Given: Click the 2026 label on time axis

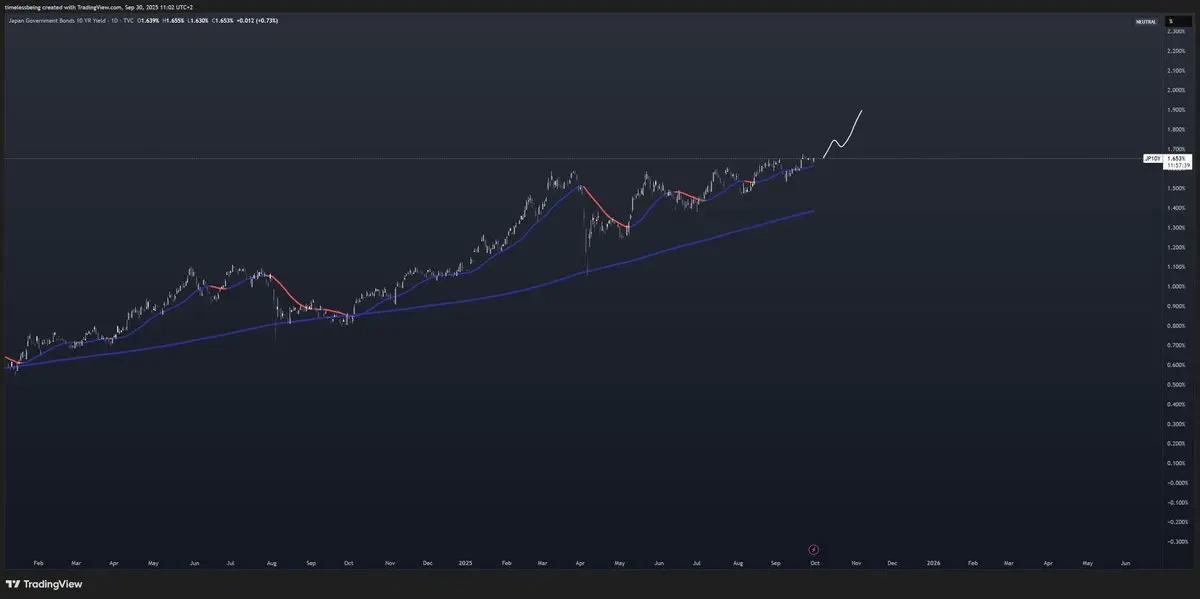Looking at the screenshot, I should [x=932, y=563].
